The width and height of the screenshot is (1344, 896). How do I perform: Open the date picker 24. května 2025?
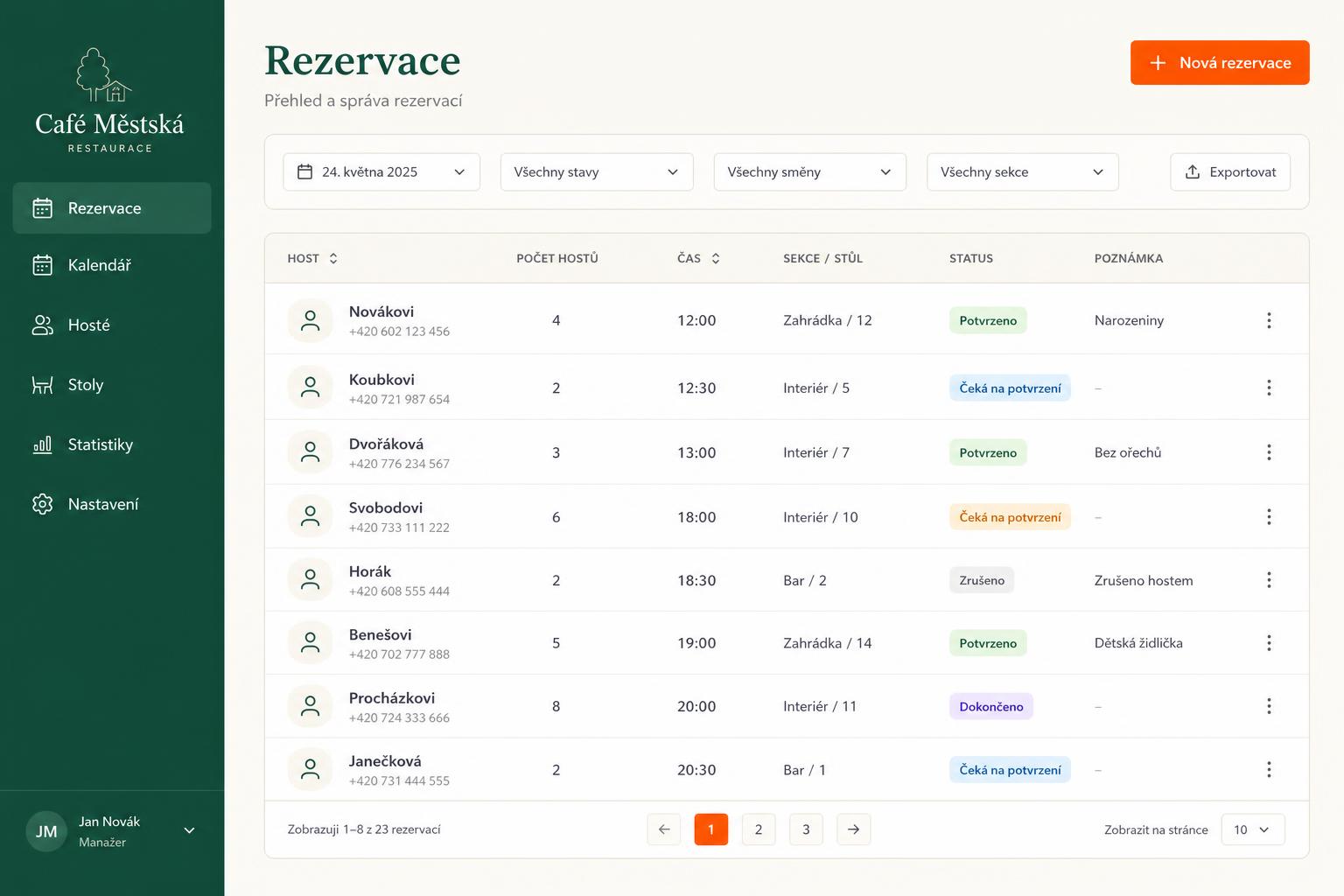click(381, 172)
